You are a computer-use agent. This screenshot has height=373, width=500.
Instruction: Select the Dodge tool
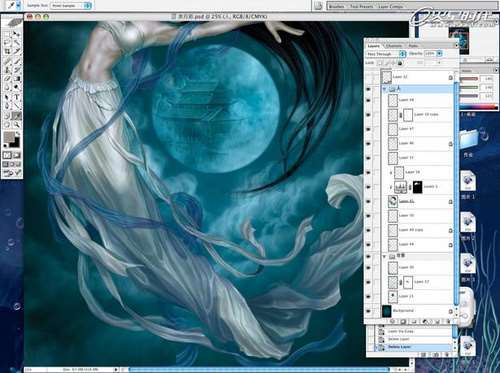(x=16, y=88)
